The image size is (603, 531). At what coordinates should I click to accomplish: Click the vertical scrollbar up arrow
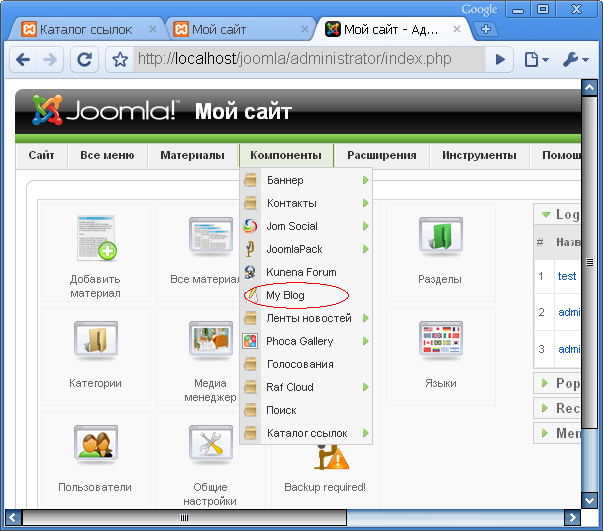click(590, 88)
